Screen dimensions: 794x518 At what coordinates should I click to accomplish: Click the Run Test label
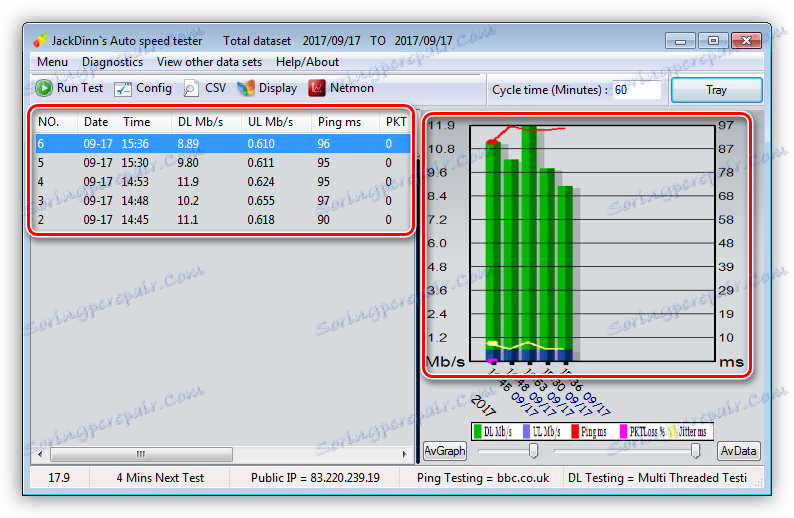click(x=80, y=88)
